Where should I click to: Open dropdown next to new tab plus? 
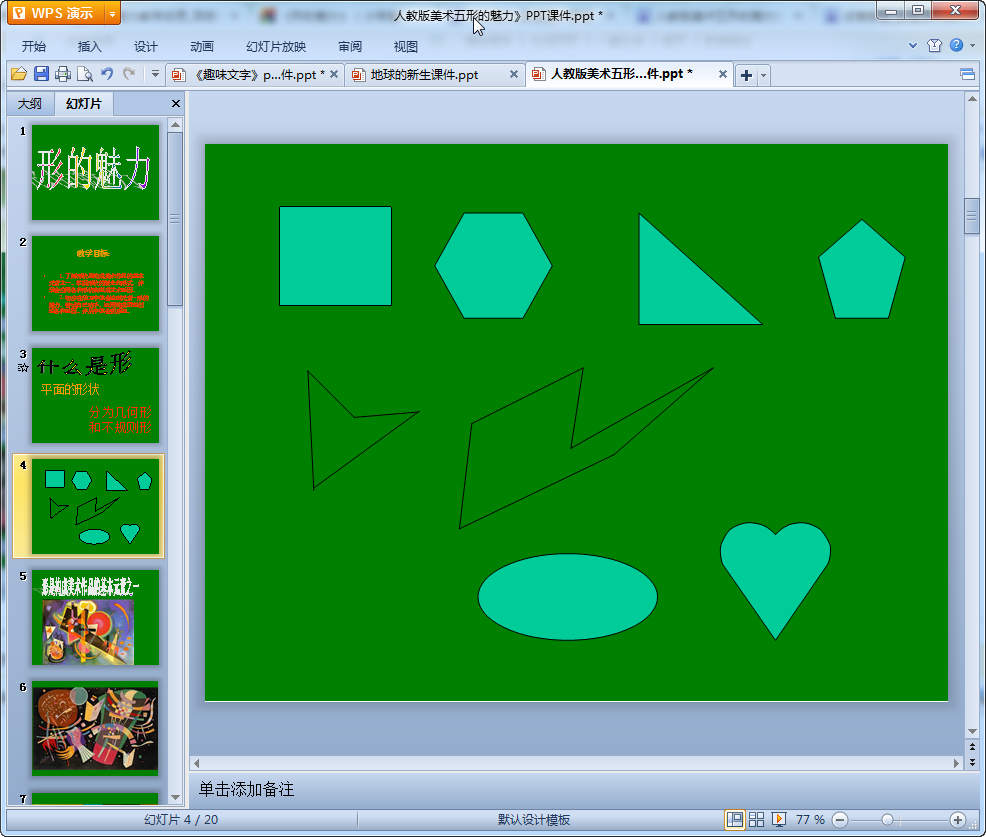click(x=763, y=75)
